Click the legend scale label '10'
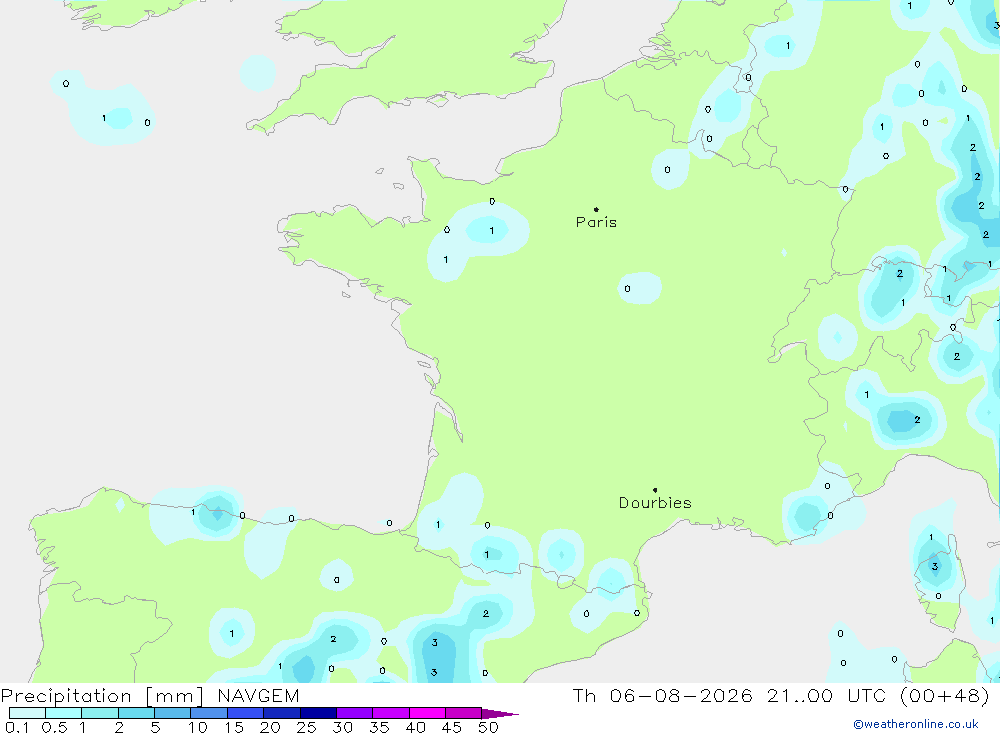Viewport: 1000px width, 733px height. tap(198, 727)
